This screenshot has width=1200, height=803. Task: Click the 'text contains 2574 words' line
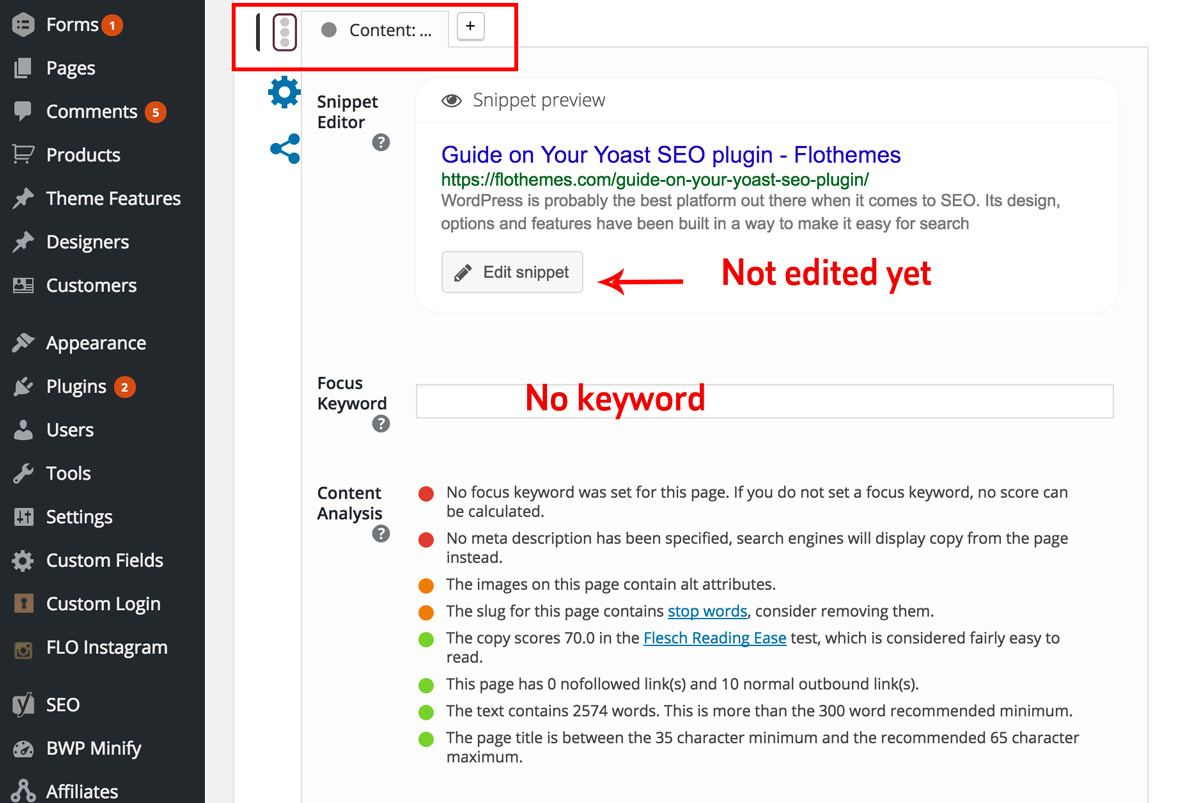[x=759, y=711]
